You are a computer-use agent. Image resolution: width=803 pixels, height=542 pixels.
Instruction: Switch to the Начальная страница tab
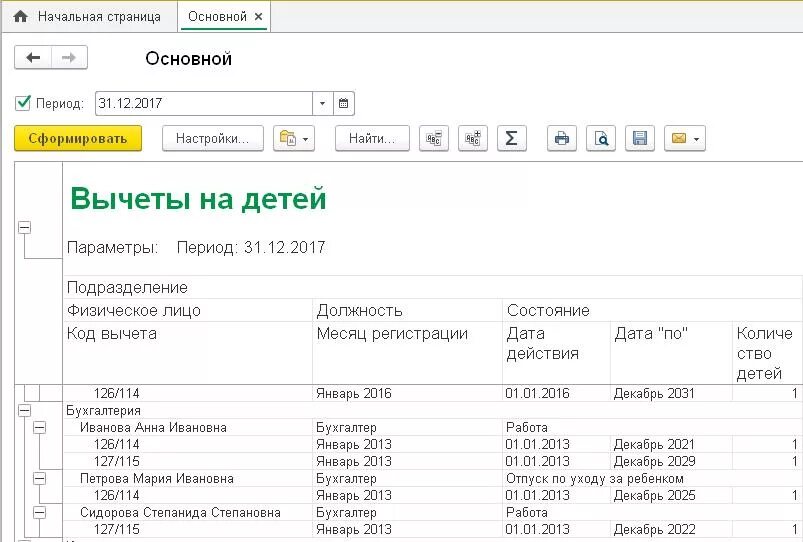click(x=89, y=16)
